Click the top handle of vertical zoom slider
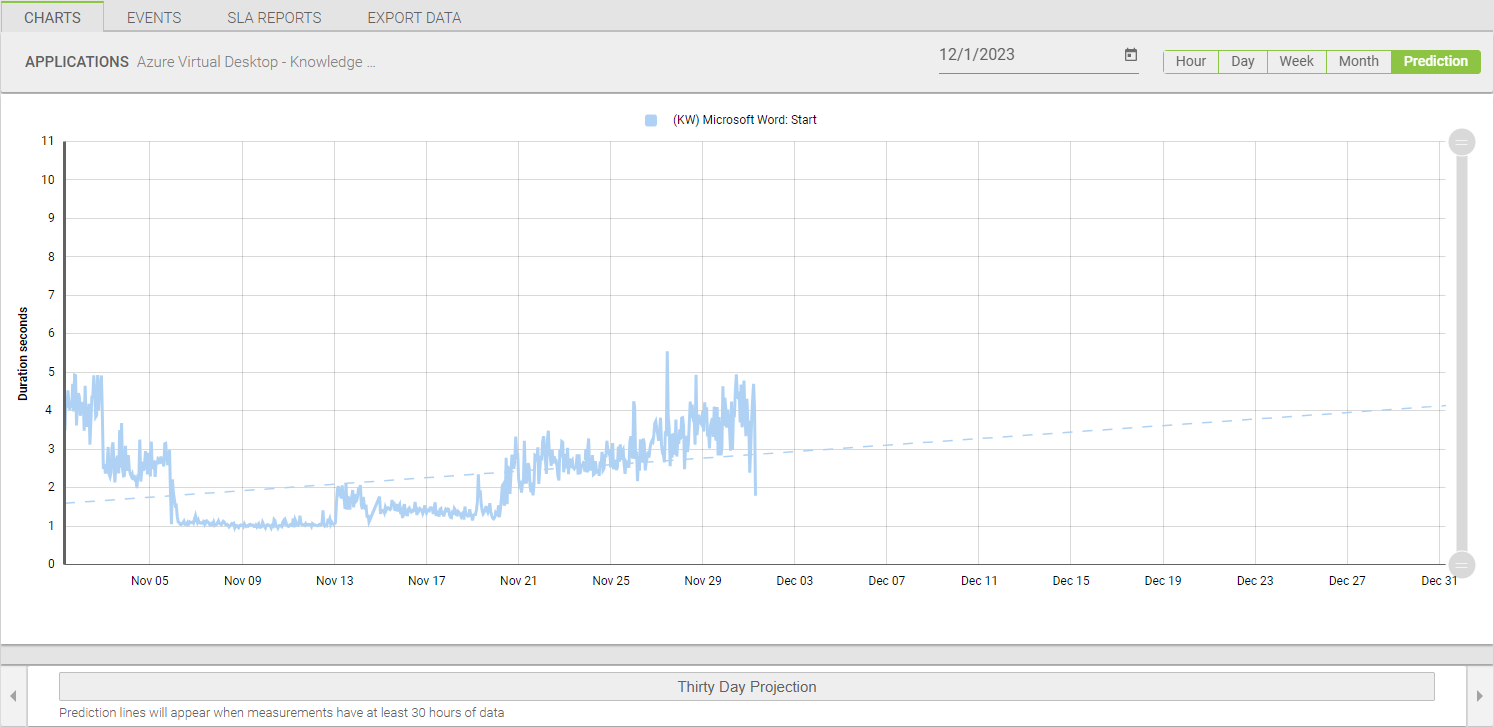Screen dimensions: 1494x727 click(x=1462, y=142)
